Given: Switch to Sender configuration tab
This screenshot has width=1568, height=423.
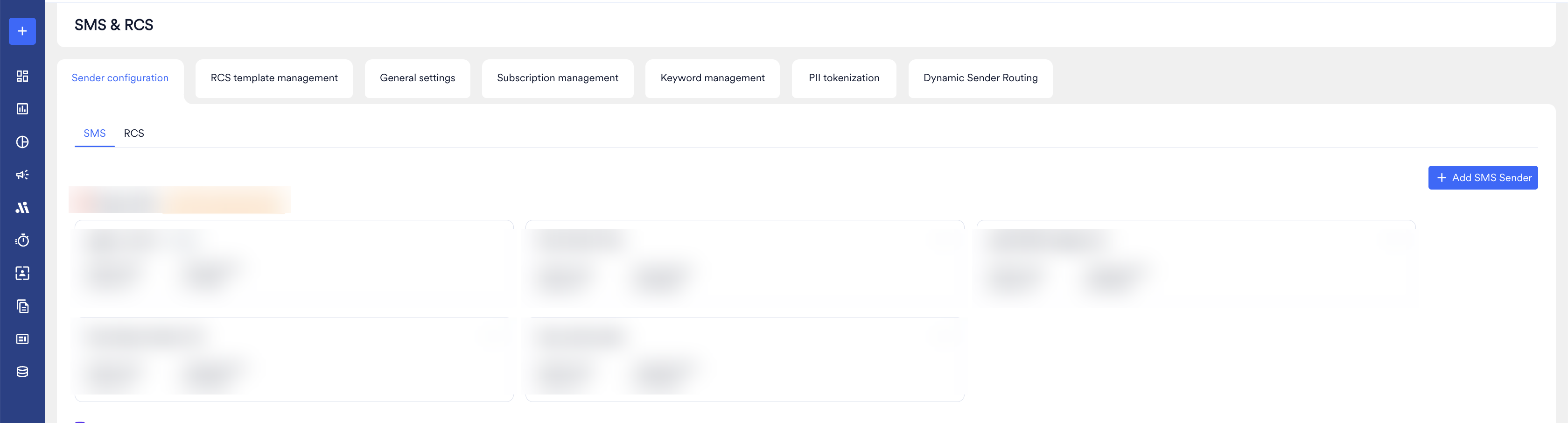Looking at the screenshot, I should (120, 78).
